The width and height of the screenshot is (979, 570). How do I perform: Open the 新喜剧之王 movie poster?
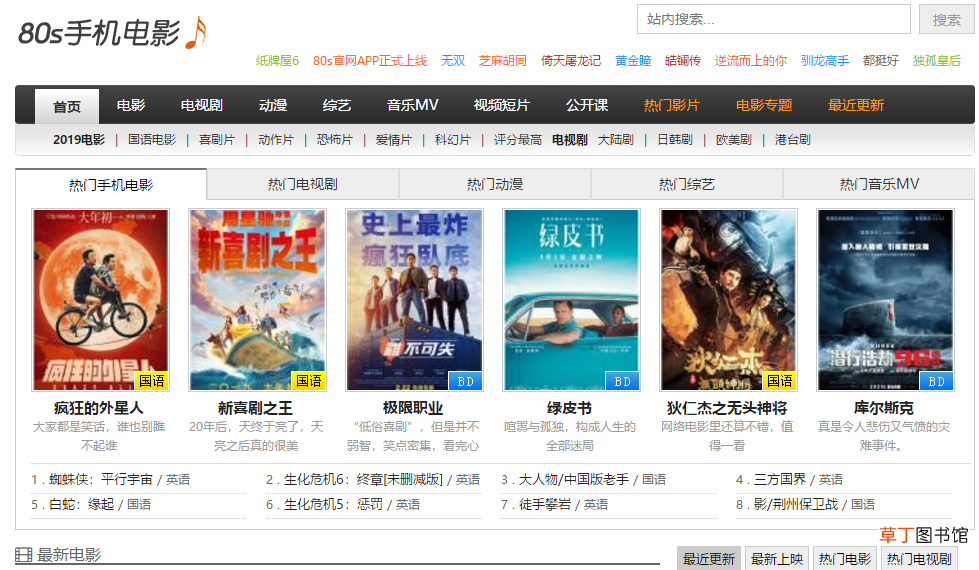257,300
